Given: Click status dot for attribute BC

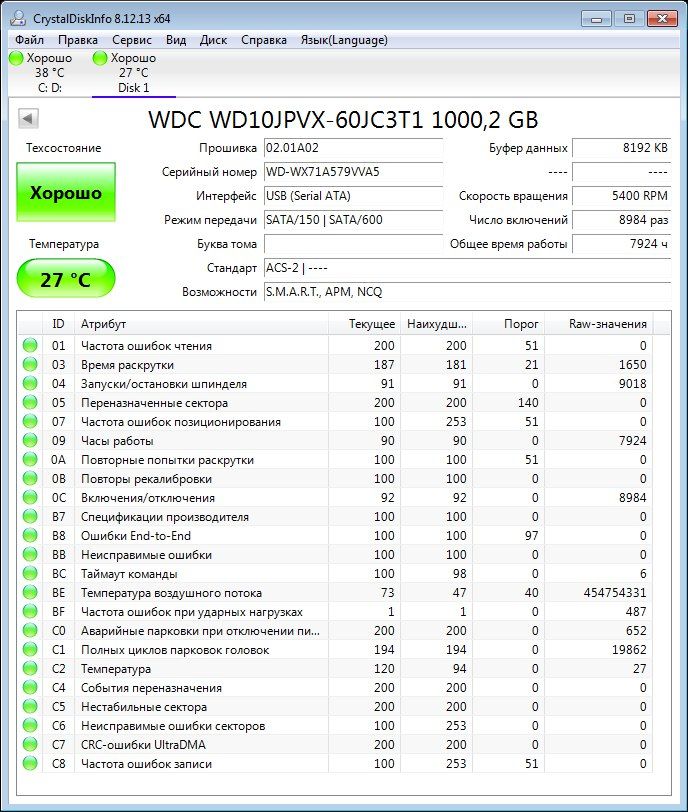Looking at the screenshot, I should click(x=30, y=573).
